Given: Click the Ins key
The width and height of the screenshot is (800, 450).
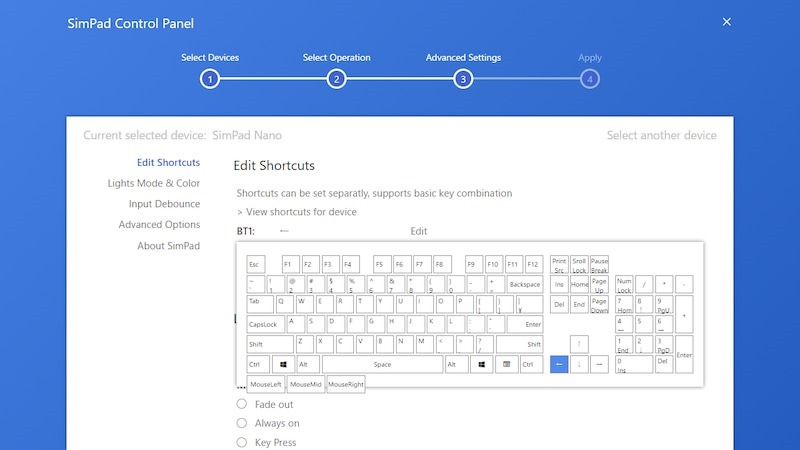Looking at the screenshot, I should (559, 284).
